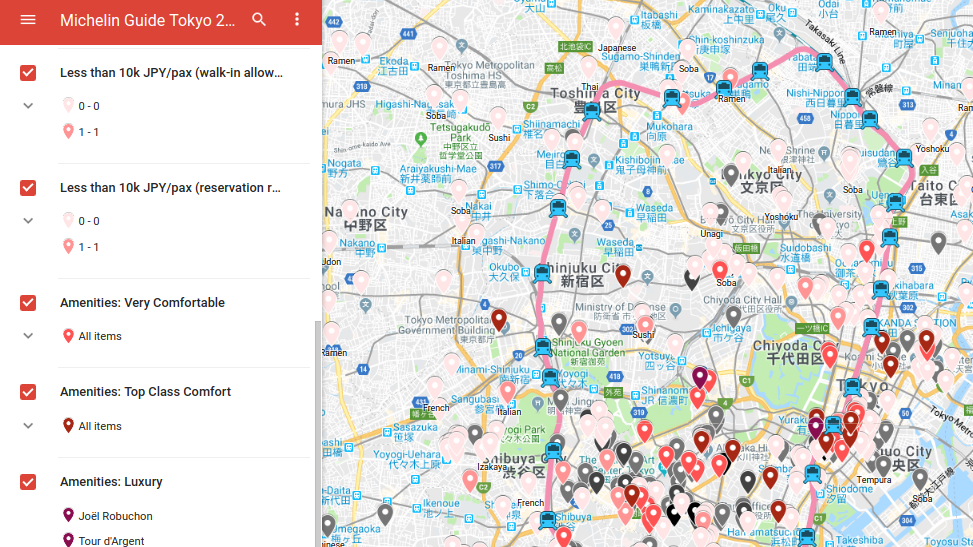This screenshot has height=547, width=973.
Task: Select '1 - 1' under reservation required layer
Action: pos(89,247)
